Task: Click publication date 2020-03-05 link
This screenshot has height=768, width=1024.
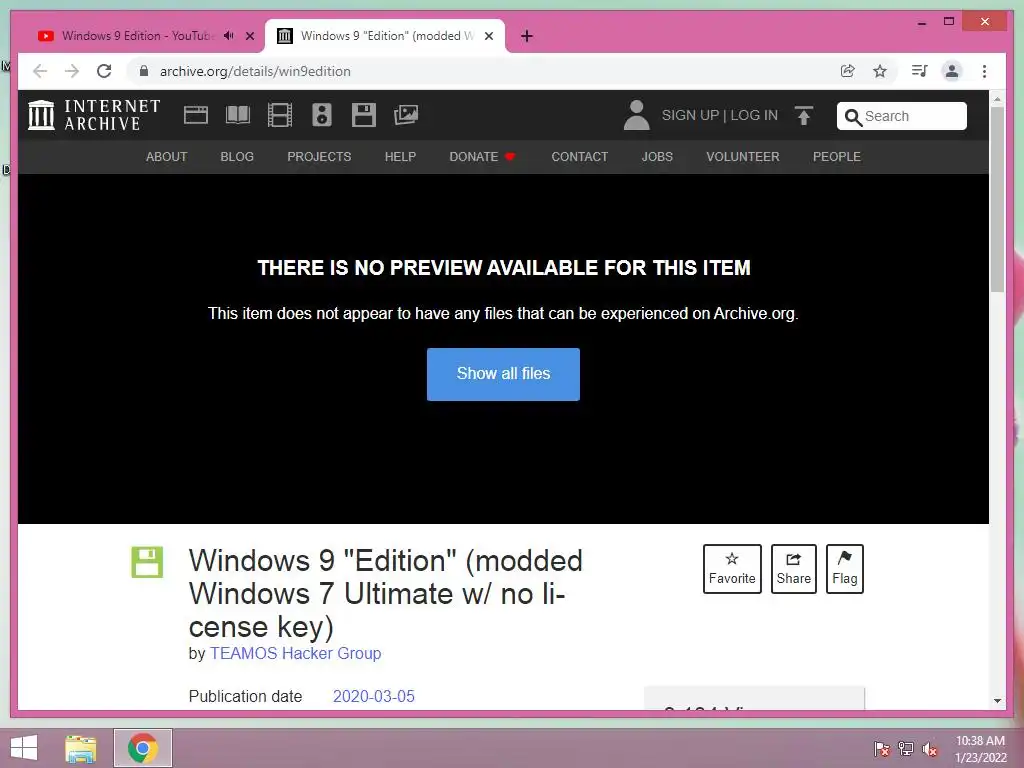Action: click(x=374, y=696)
